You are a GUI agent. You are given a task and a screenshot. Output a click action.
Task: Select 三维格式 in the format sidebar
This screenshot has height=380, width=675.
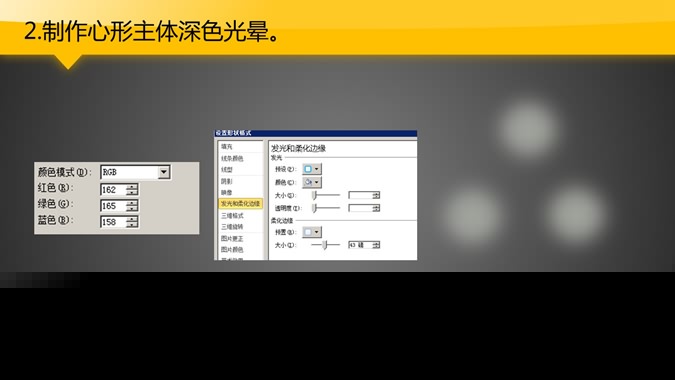pos(232,215)
